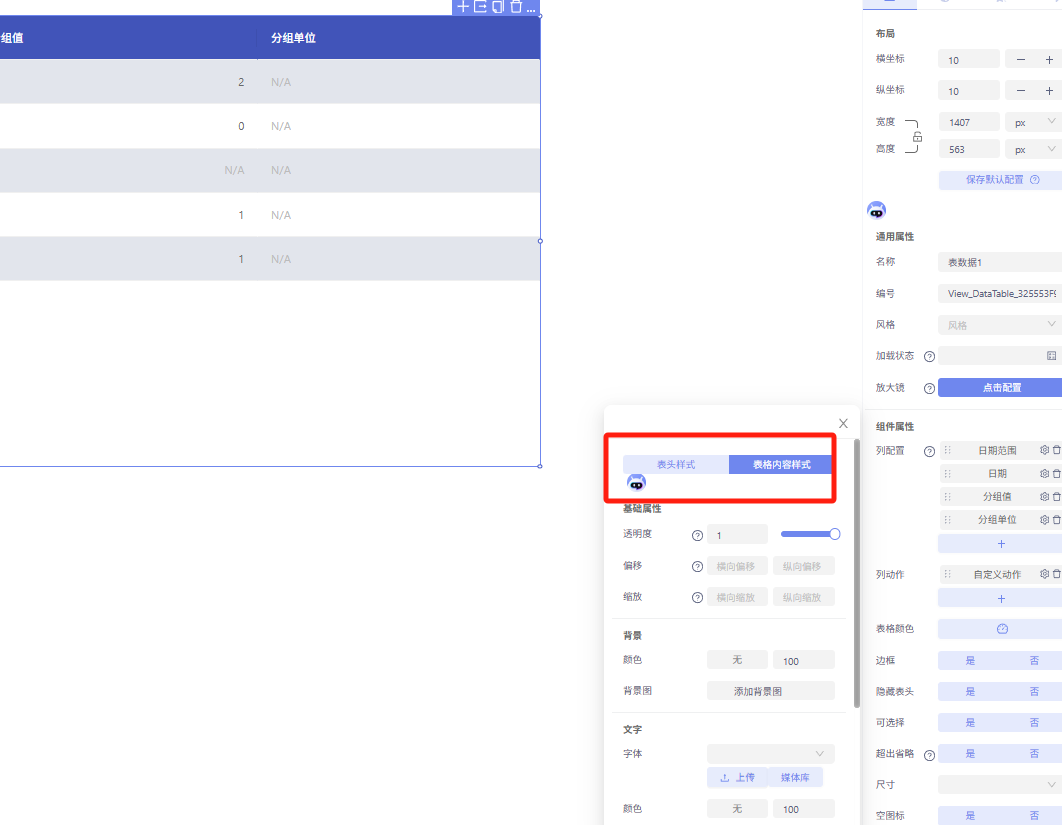This screenshot has height=825, width=1062.
Task: Open help icon beside 缩放
Action: [x=697, y=597]
